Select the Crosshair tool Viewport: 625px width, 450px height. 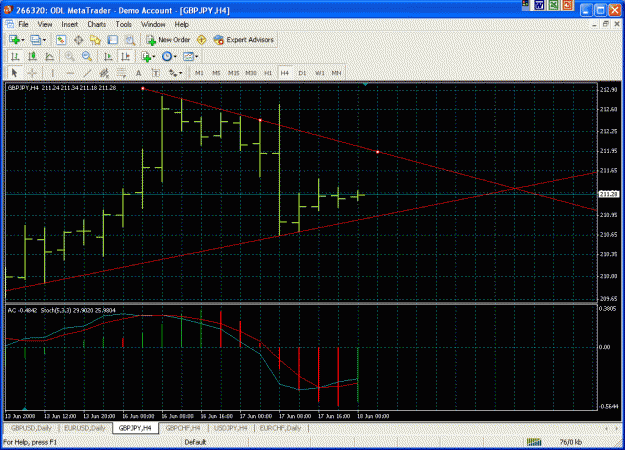(32, 73)
